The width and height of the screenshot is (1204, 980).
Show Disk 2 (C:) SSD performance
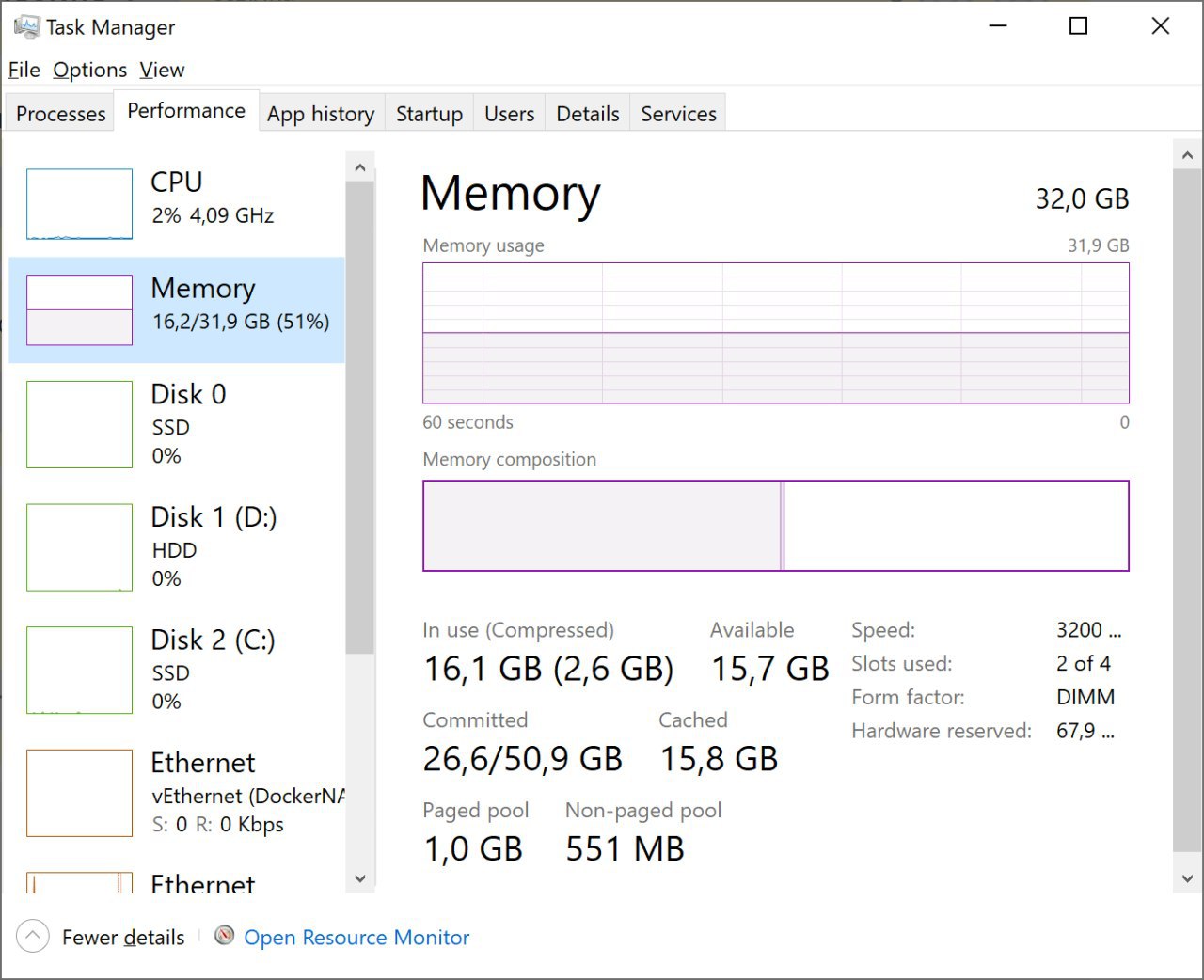pyautogui.click(x=79, y=670)
